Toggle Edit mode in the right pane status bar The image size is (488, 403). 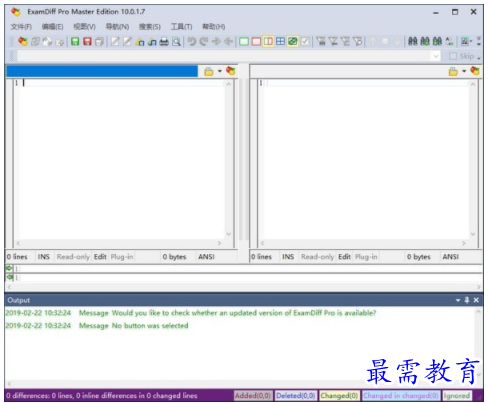coord(344,257)
